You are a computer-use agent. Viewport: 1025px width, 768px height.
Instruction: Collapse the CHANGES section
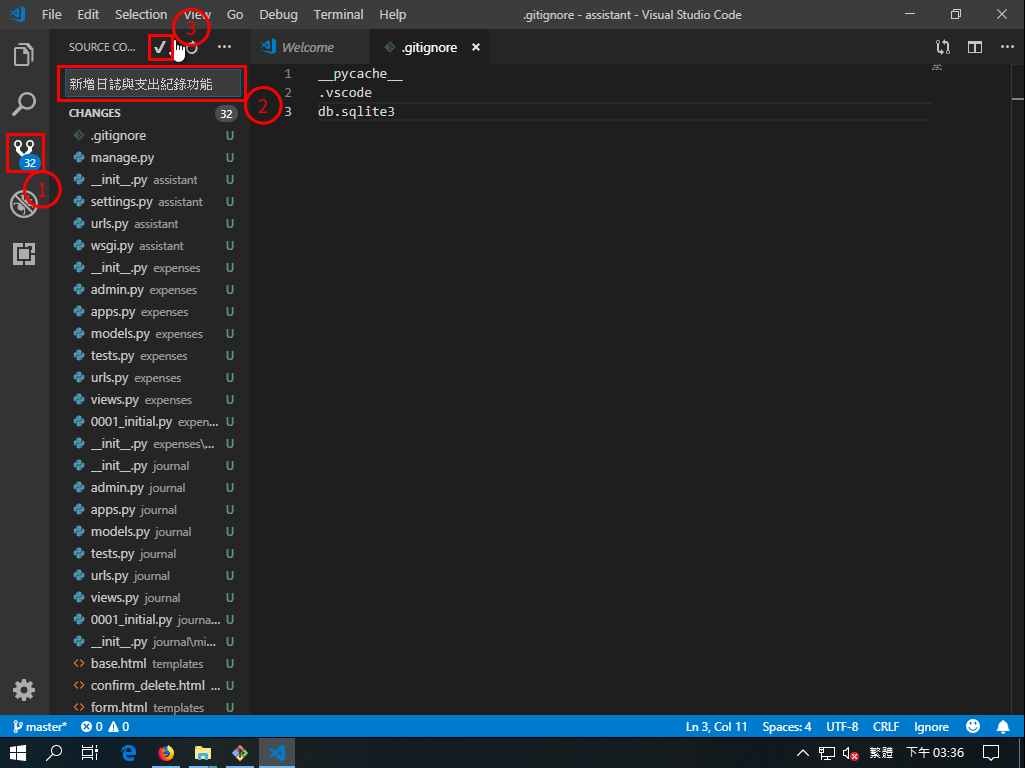[x=95, y=113]
